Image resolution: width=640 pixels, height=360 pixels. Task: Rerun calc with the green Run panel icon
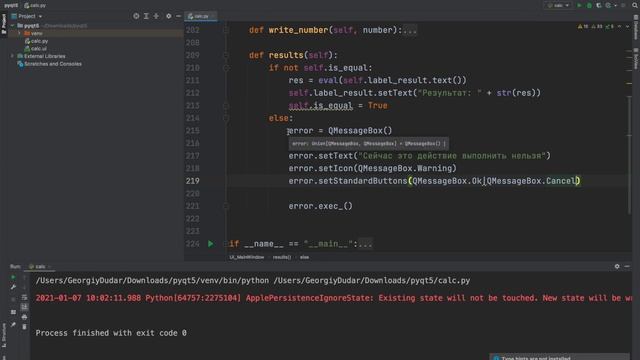tap(13, 278)
